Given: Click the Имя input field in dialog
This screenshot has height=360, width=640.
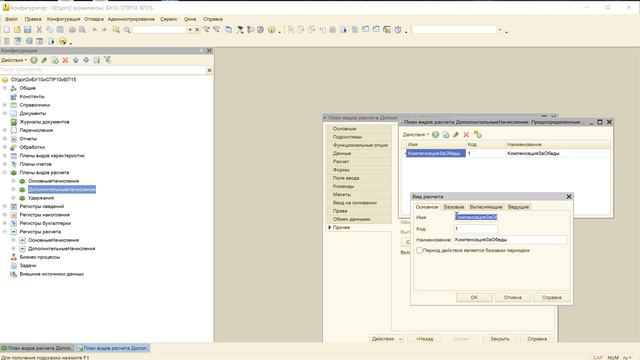Looking at the screenshot, I should (x=476, y=217).
